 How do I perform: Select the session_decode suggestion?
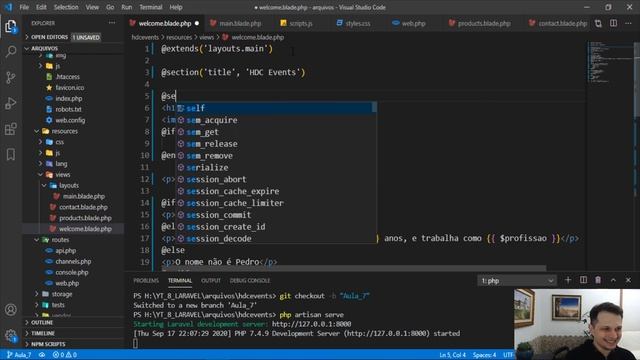click(276, 238)
